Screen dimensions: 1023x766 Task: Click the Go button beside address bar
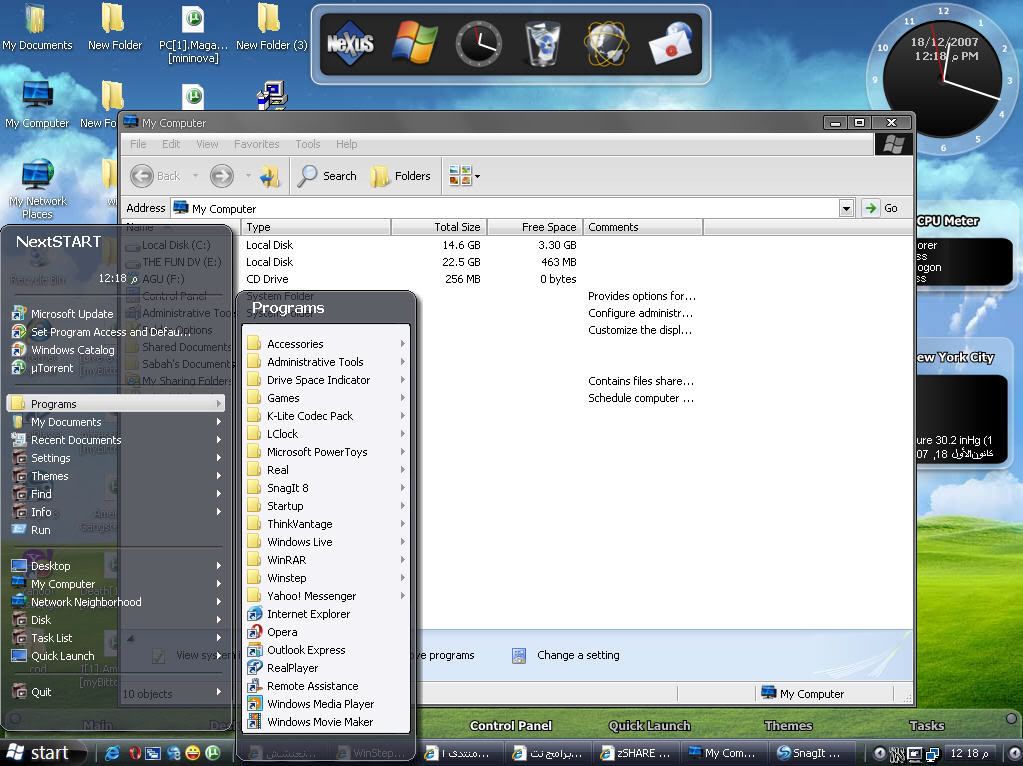[880, 208]
